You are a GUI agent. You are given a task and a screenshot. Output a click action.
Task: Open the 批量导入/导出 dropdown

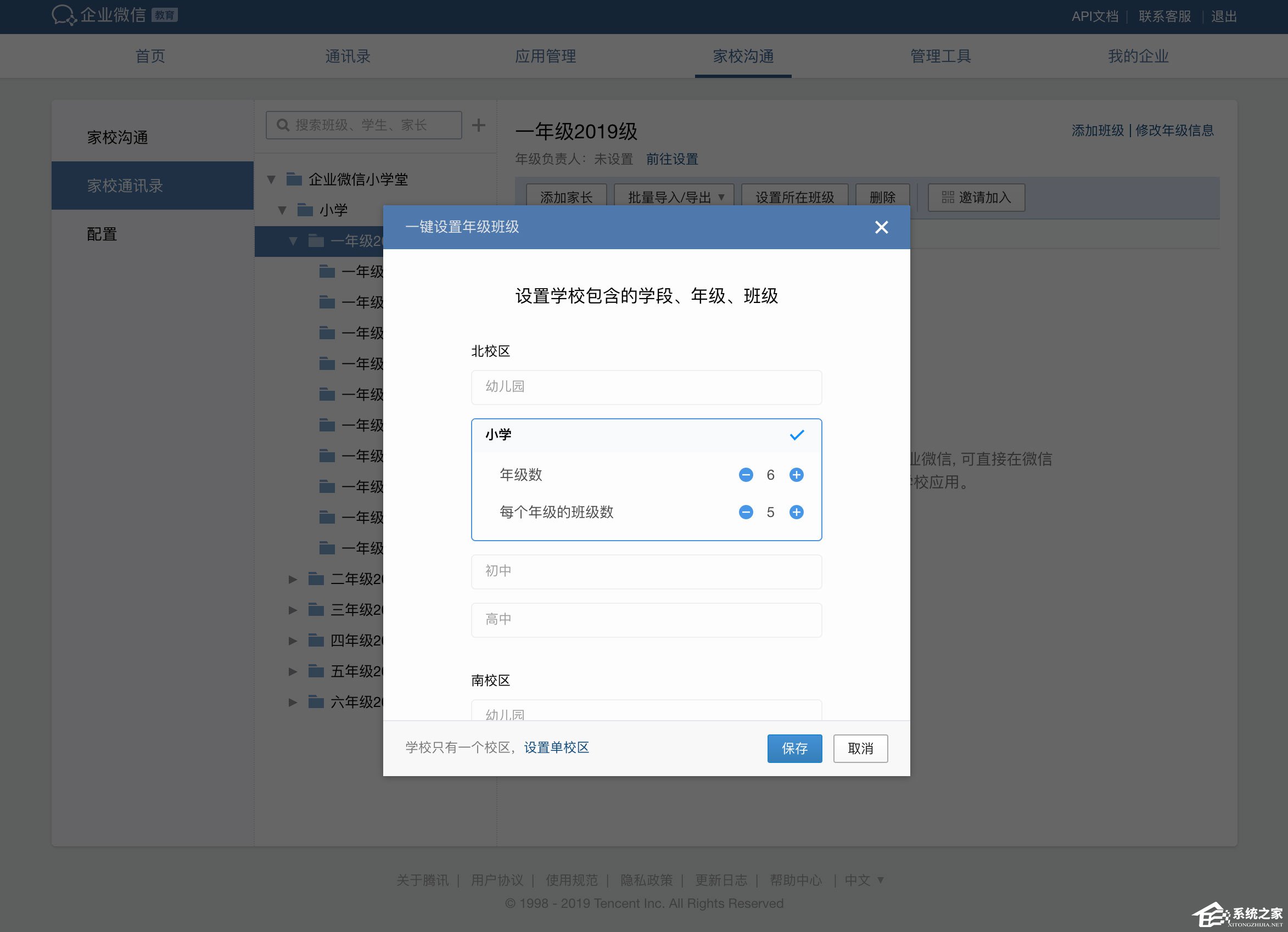pos(674,198)
